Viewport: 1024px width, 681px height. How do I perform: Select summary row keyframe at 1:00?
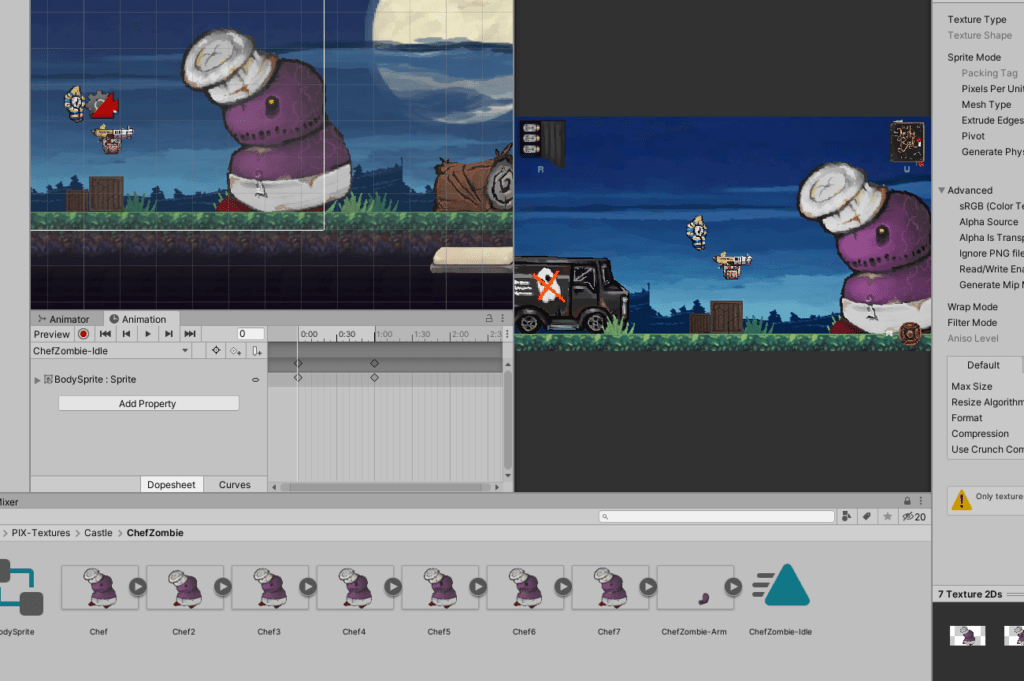tap(374, 363)
